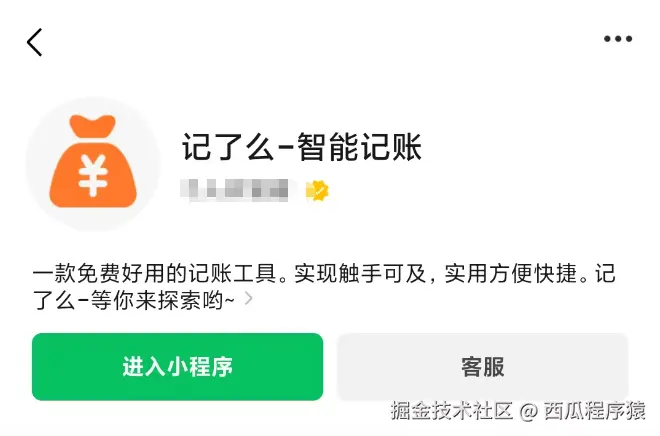Image resolution: width=660 pixels, height=436 pixels.
Task: Expand the description with the gray chevron
Action: [x=249, y=299]
